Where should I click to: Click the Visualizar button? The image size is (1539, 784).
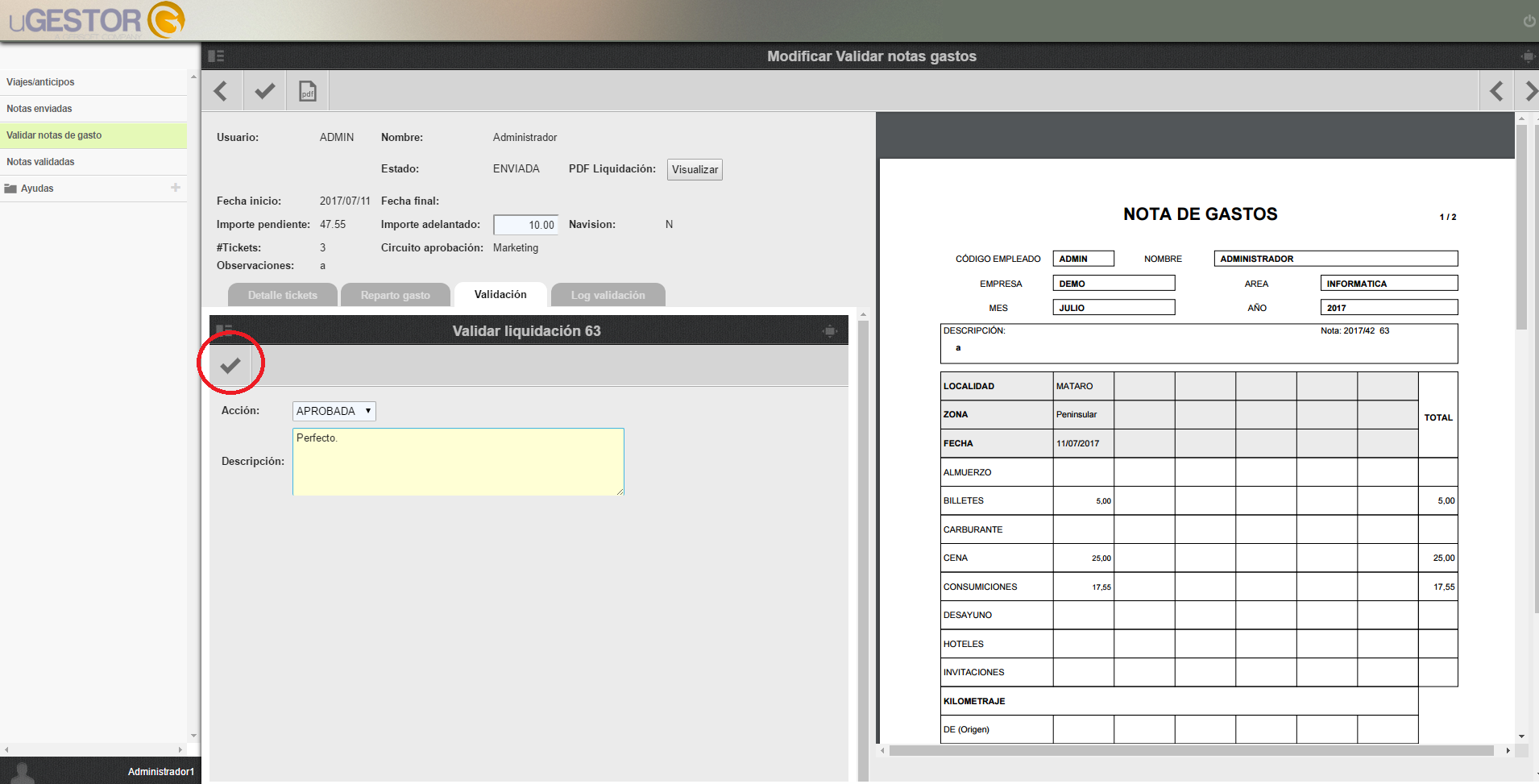pyautogui.click(x=695, y=169)
